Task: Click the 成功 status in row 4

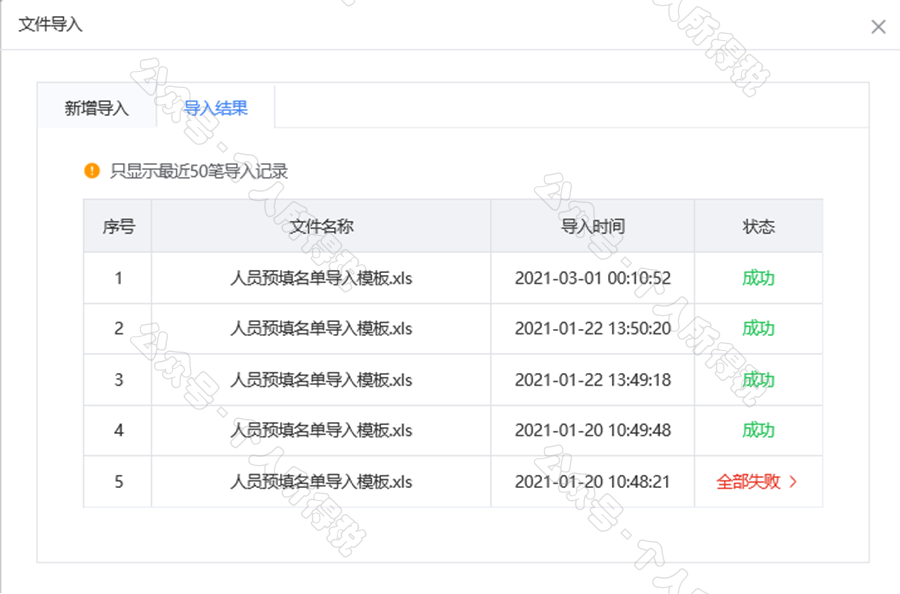Action: (758, 430)
